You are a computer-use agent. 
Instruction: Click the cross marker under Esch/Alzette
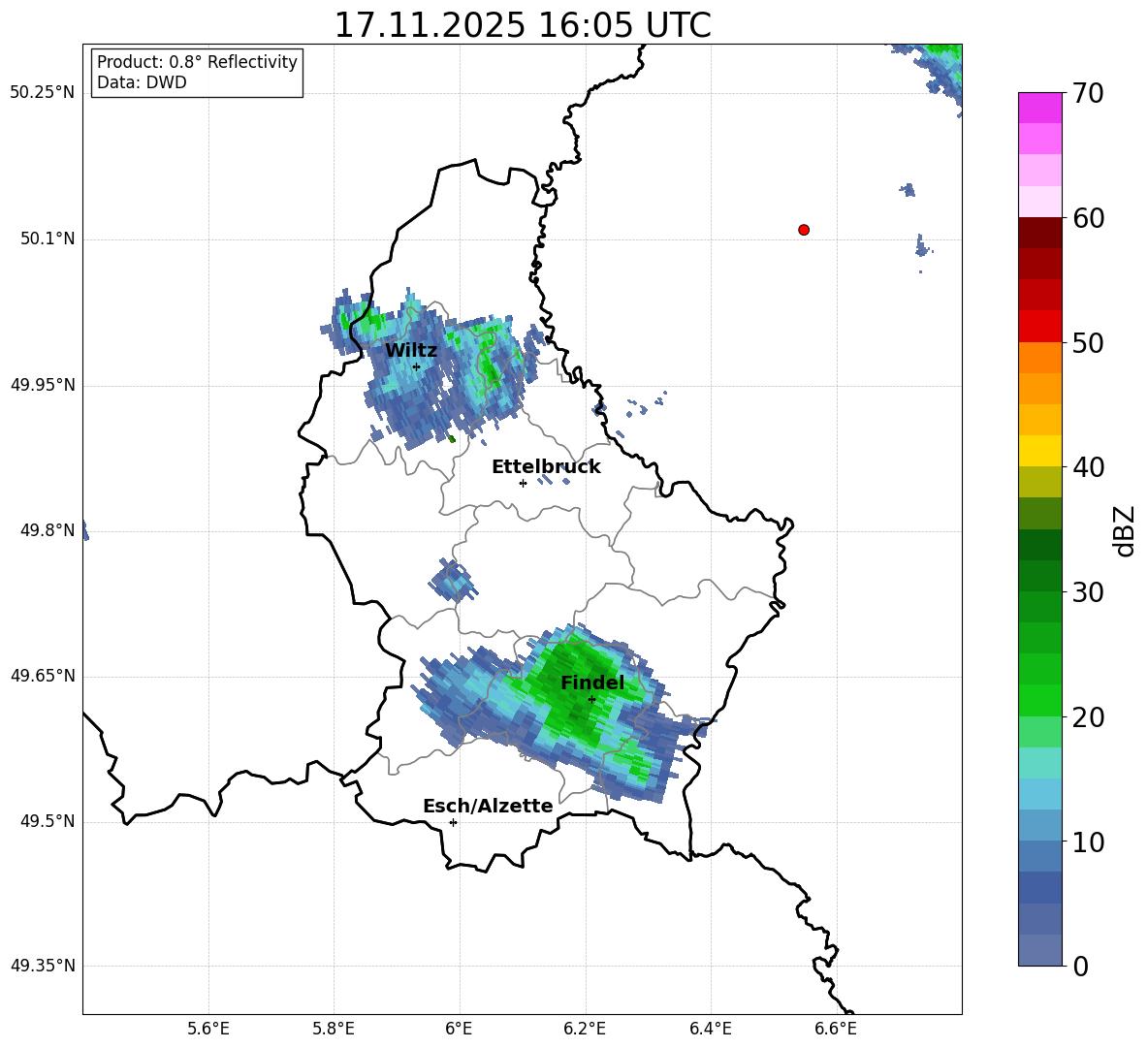453,822
